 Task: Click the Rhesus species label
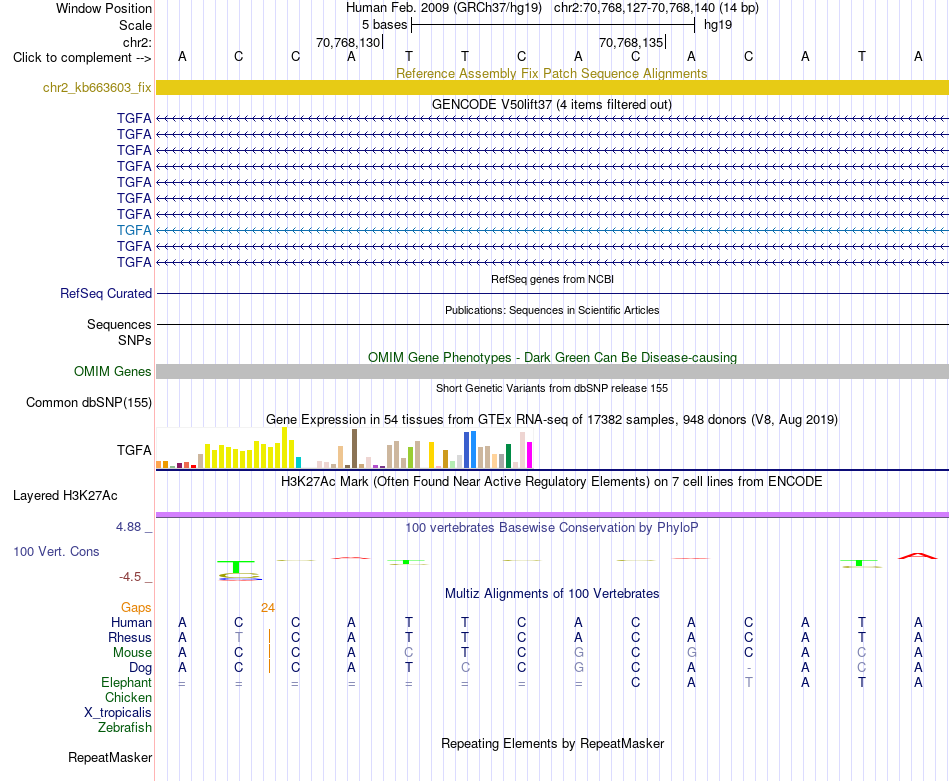click(130, 637)
